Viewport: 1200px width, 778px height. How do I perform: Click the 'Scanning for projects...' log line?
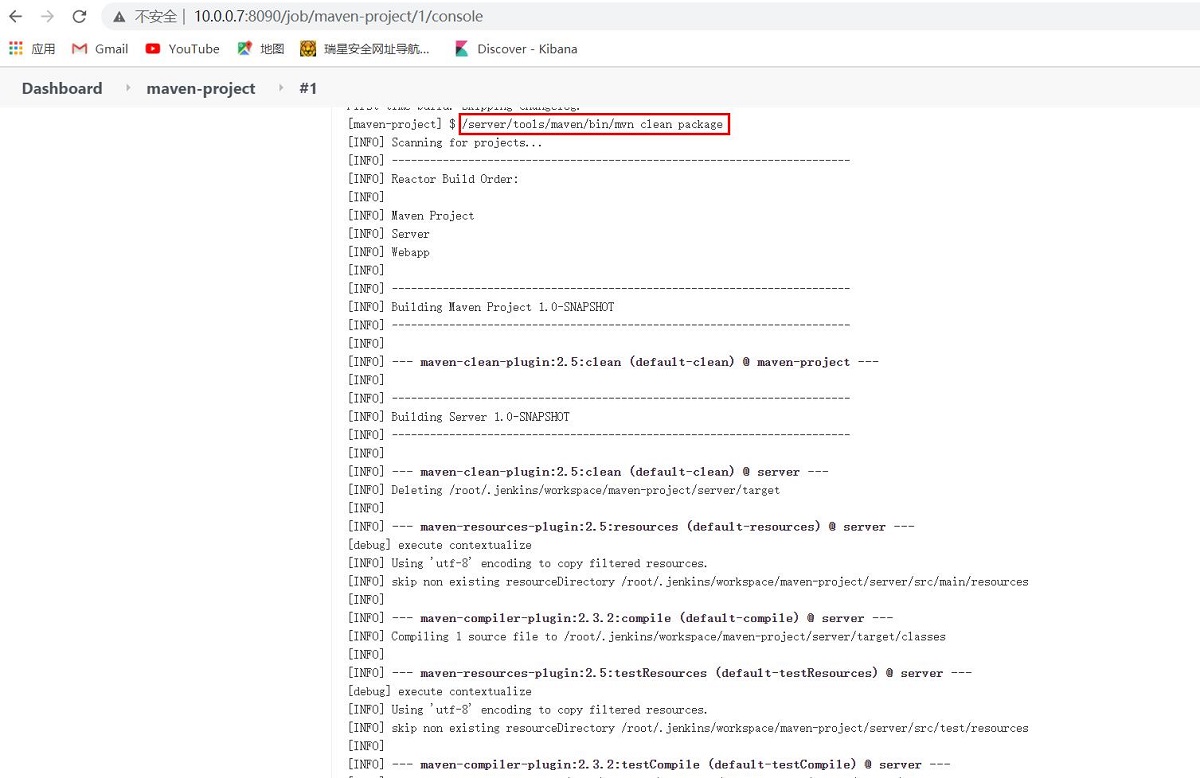point(445,142)
